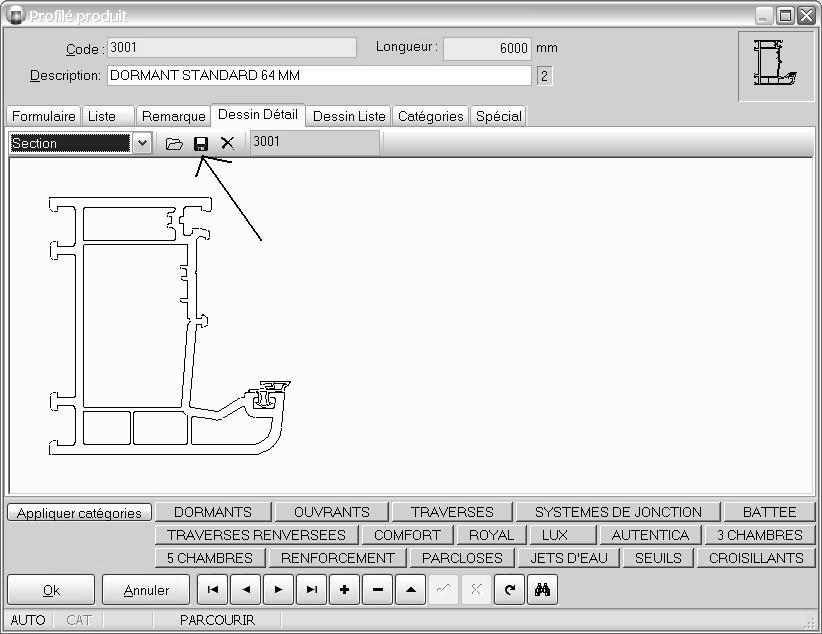Screen dimensions: 822x634
Task: Switch to the Catégories tab
Action: pos(430,116)
